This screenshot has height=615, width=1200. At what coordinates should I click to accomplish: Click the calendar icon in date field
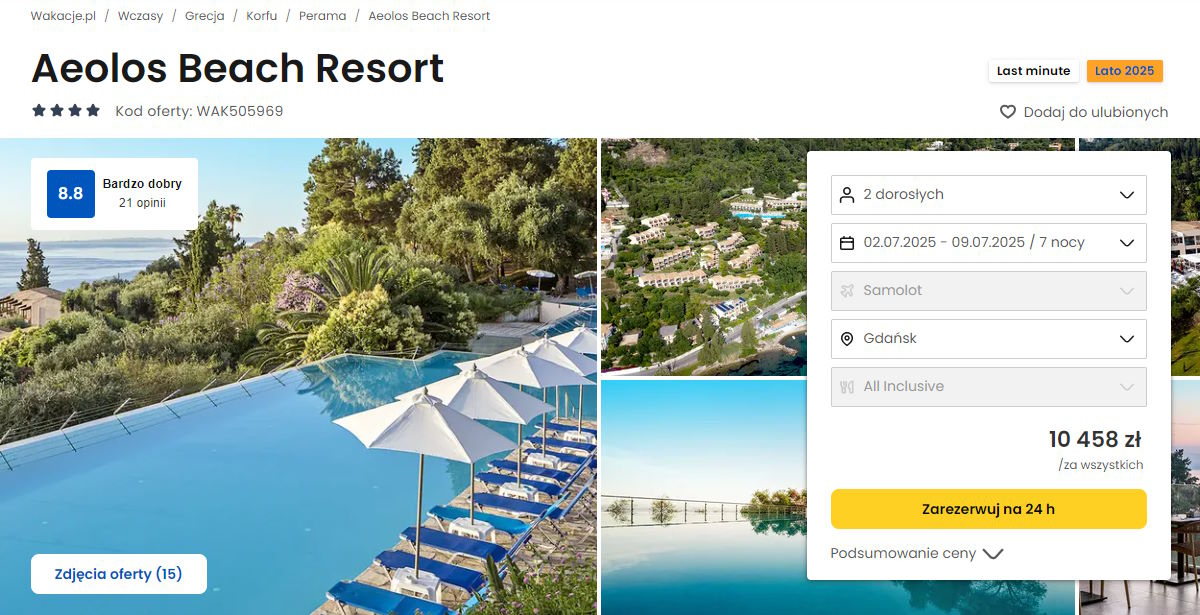(847, 242)
